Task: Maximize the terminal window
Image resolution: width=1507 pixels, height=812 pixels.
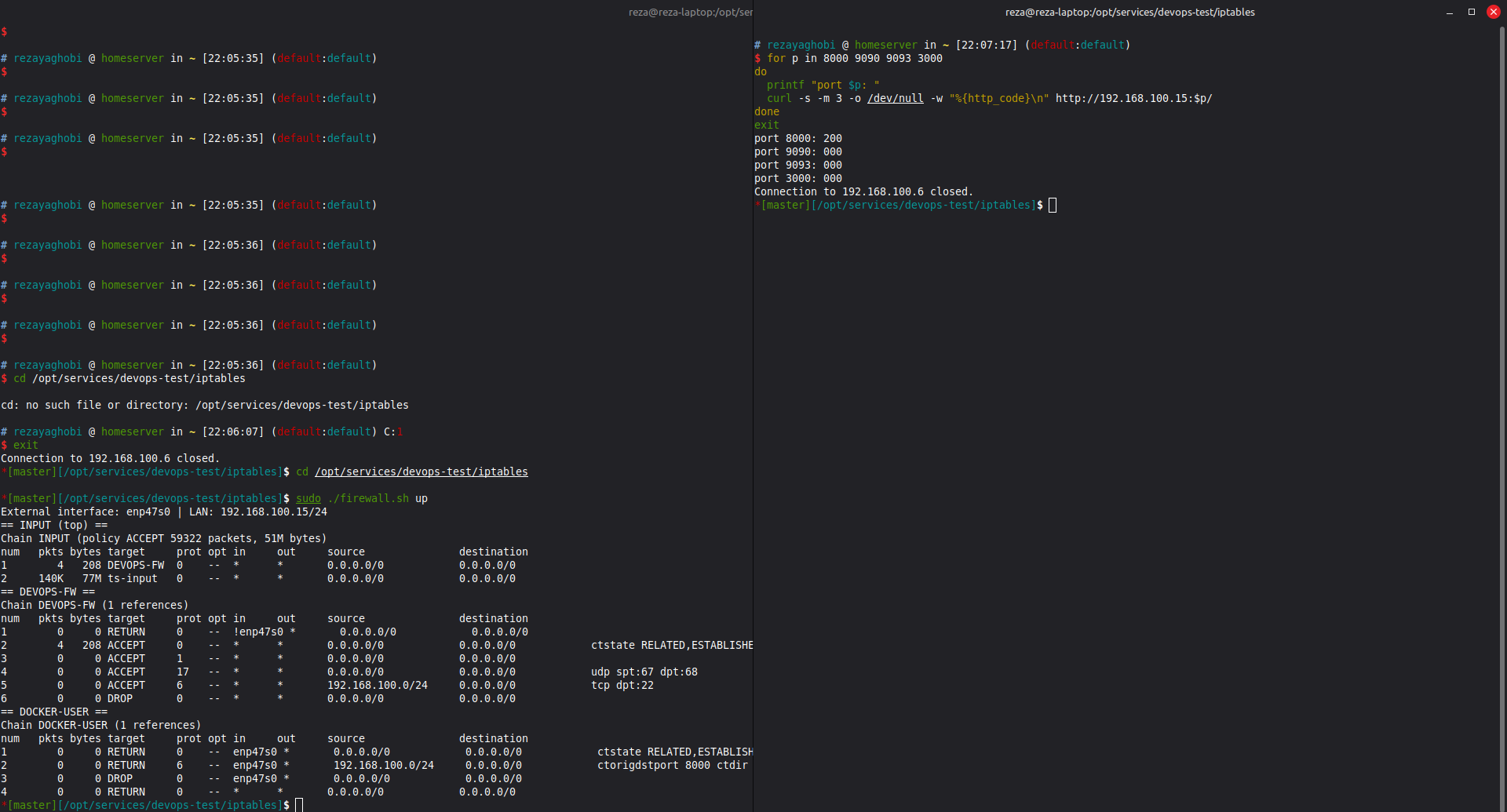Action: pos(1472,12)
